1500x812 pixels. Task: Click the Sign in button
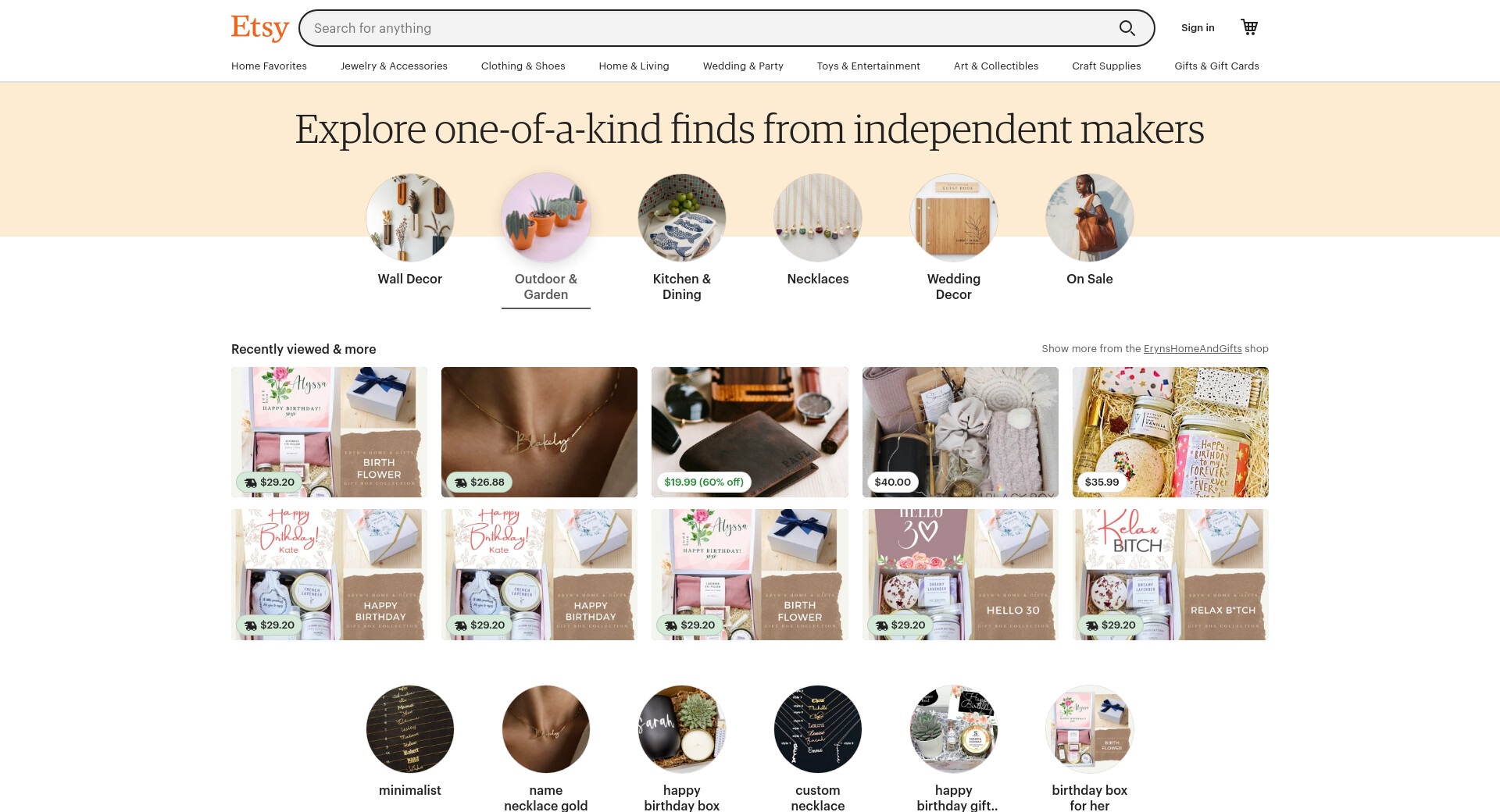coord(1198,28)
